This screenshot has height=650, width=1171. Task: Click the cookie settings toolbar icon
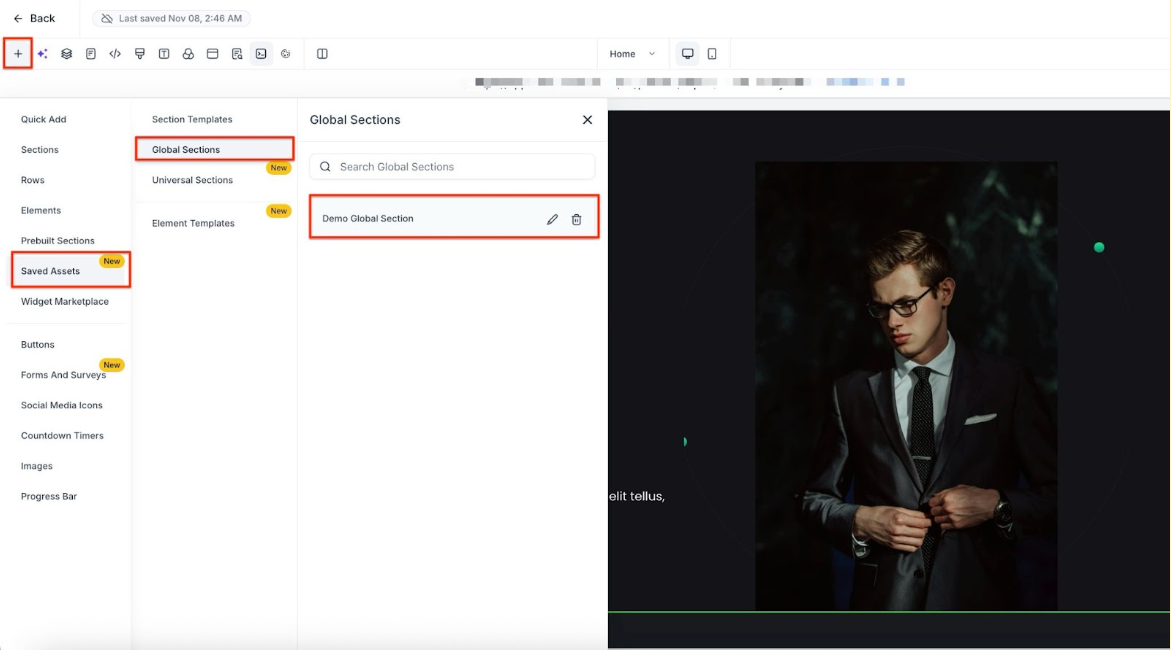(x=285, y=54)
